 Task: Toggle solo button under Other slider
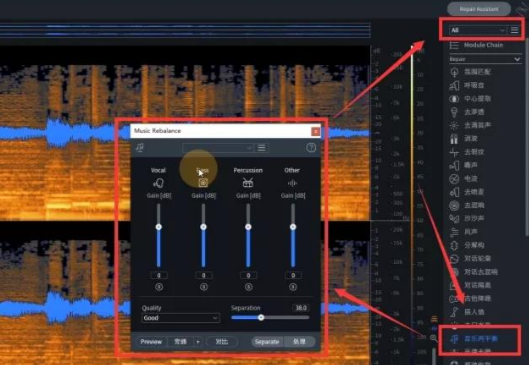click(x=293, y=287)
